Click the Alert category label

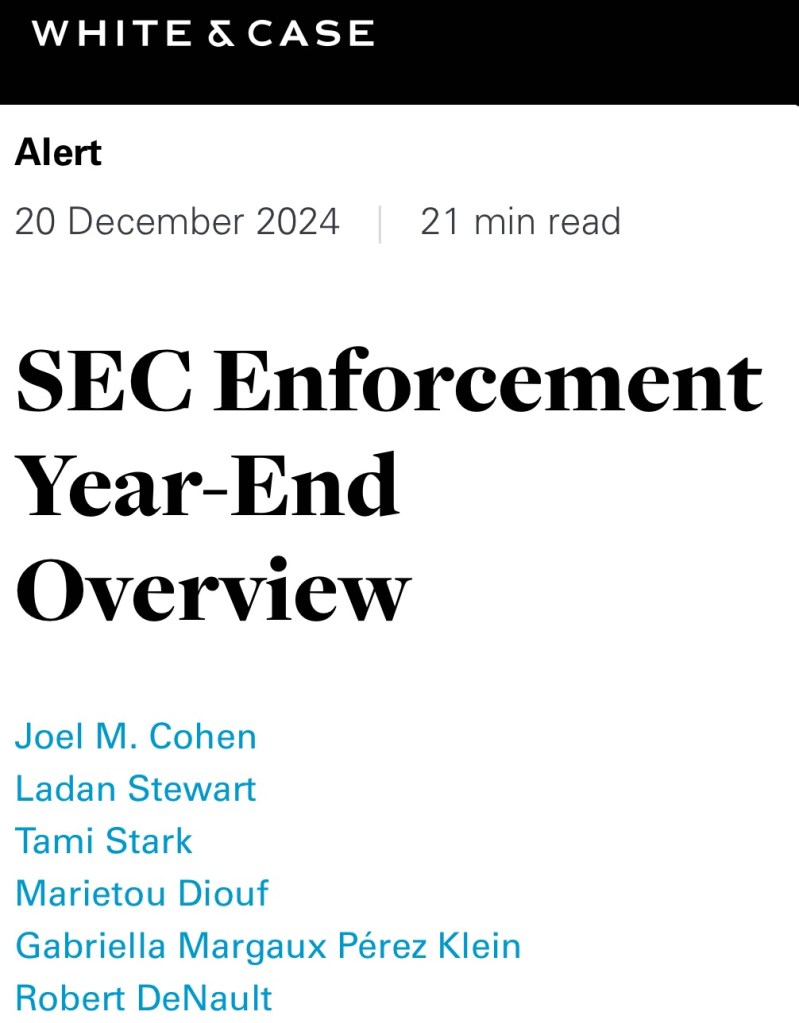[58, 153]
